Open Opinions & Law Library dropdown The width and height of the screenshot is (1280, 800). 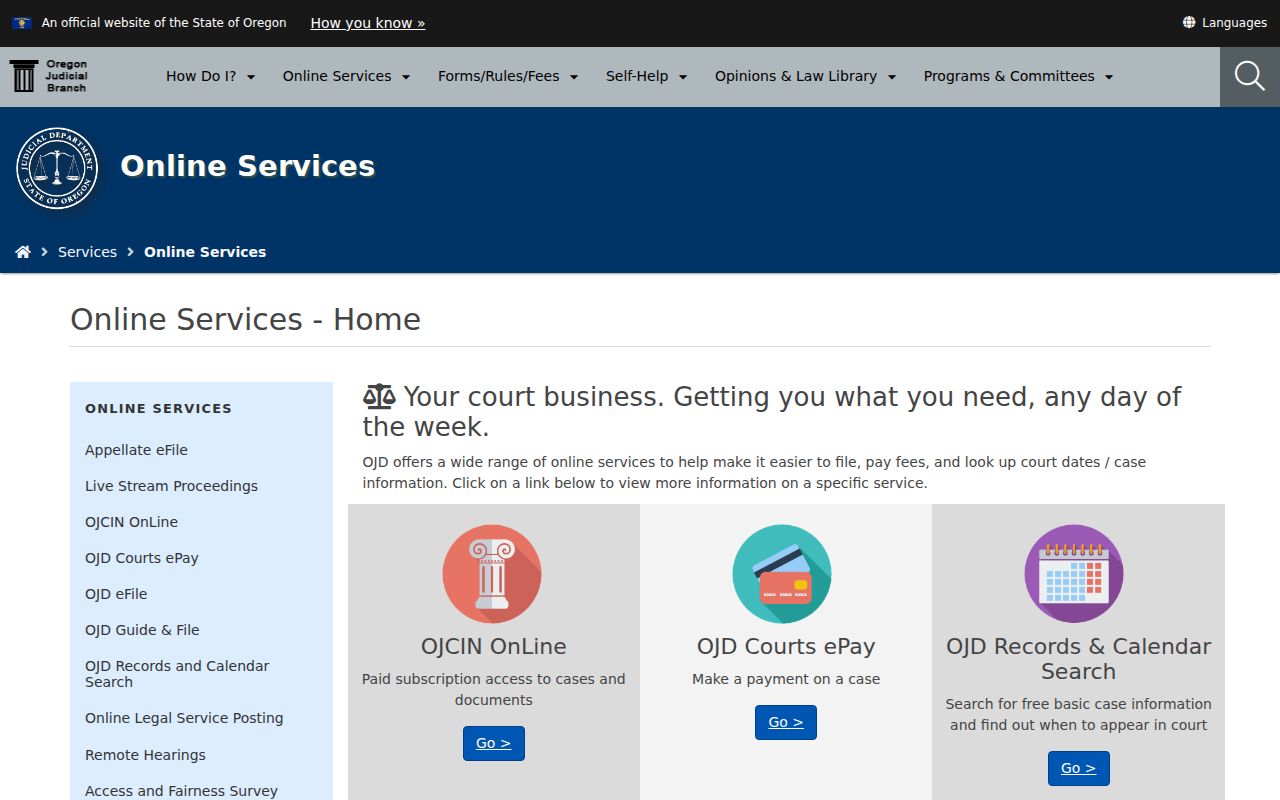click(x=806, y=76)
